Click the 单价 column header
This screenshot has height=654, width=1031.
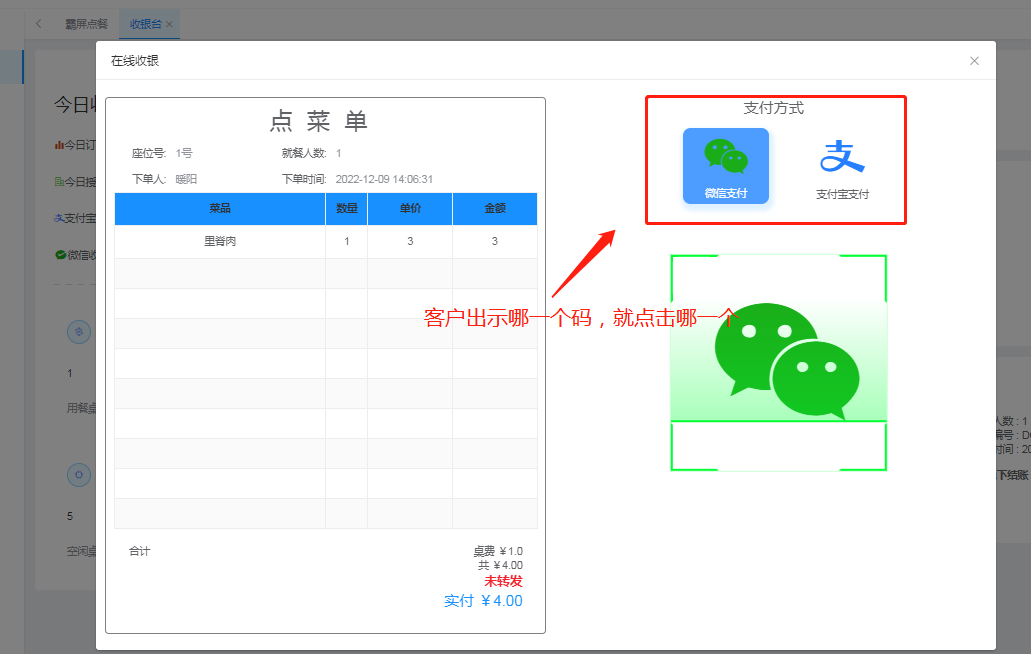click(410, 208)
